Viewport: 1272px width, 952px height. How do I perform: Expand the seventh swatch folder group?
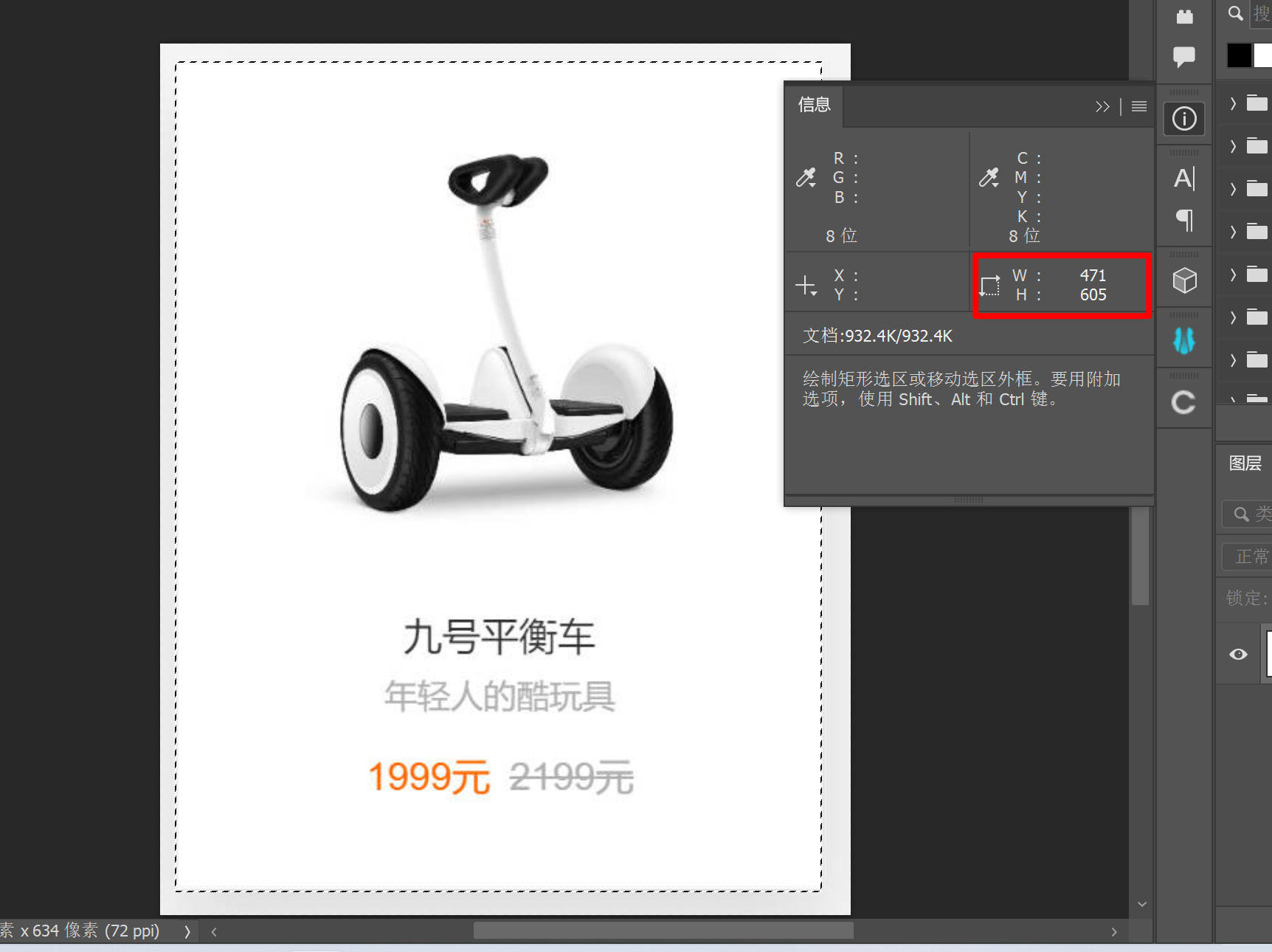(1233, 360)
